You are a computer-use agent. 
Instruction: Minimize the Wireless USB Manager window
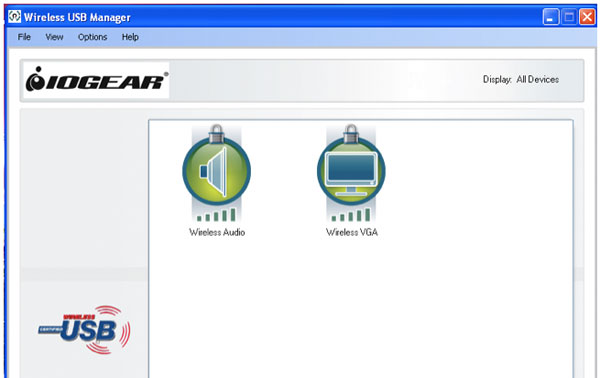click(551, 17)
